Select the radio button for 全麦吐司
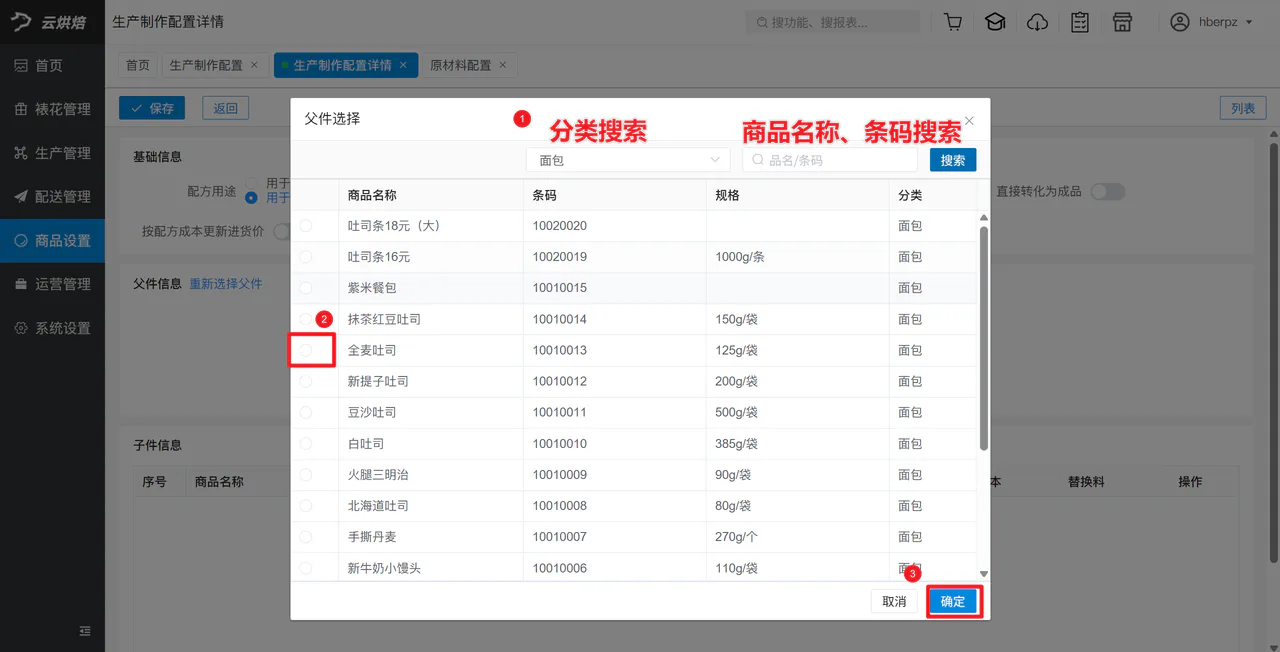Viewport: 1280px width, 652px height. point(306,350)
